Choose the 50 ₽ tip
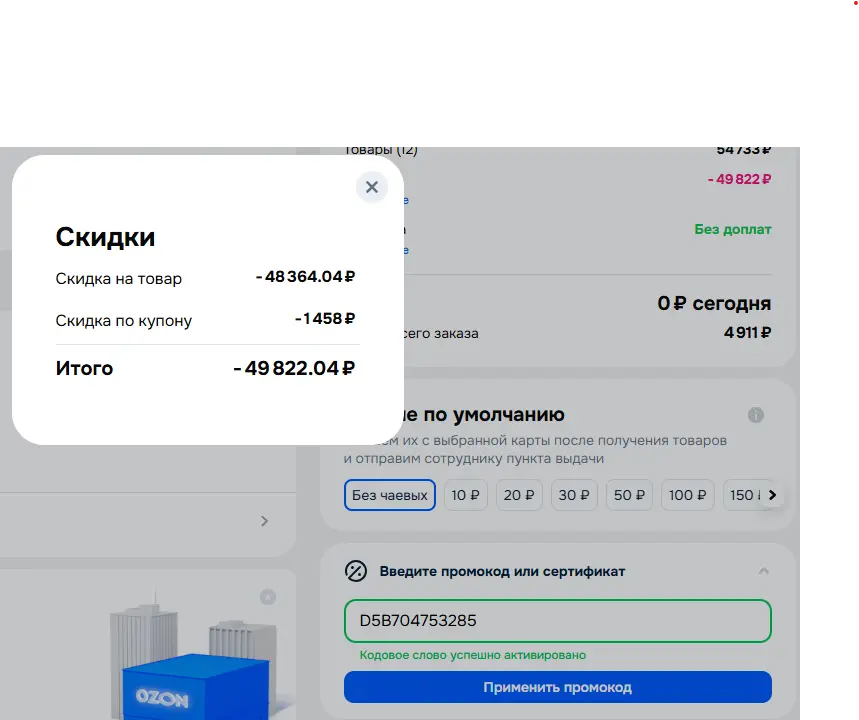859x720 pixels. (629, 495)
